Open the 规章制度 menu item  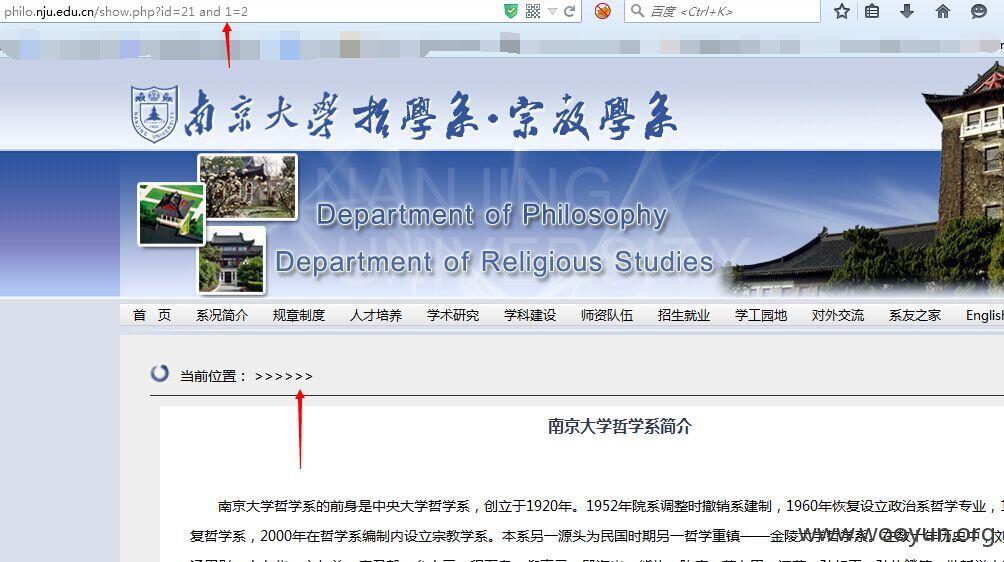298,315
